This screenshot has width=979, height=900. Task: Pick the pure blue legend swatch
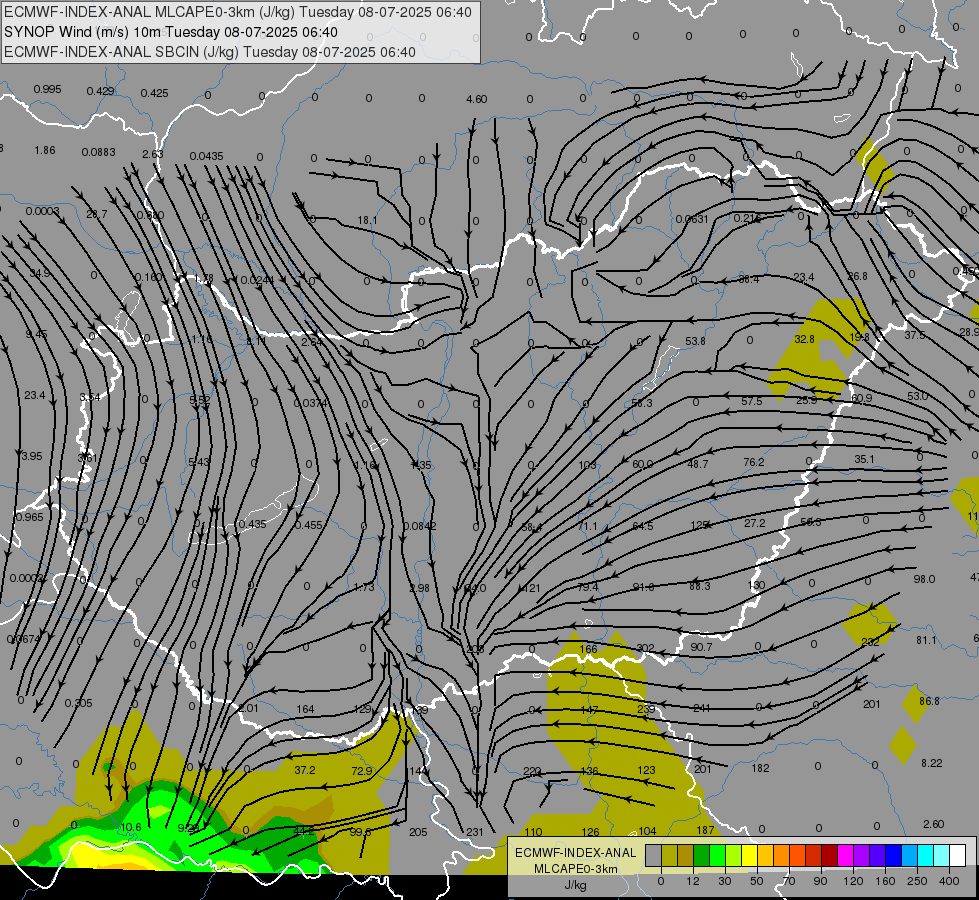(x=893, y=856)
